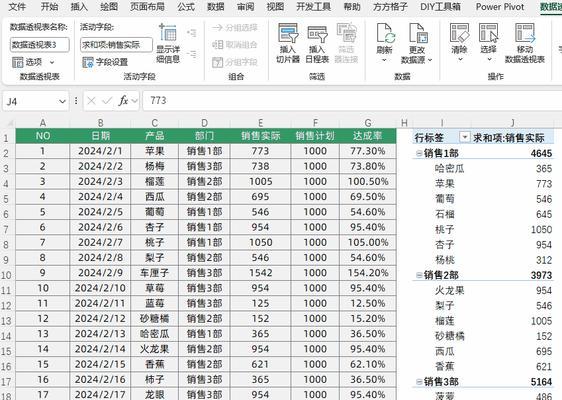Open the row labels filter dropdown
Screen dimensions: 562x400
(x=465, y=137)
